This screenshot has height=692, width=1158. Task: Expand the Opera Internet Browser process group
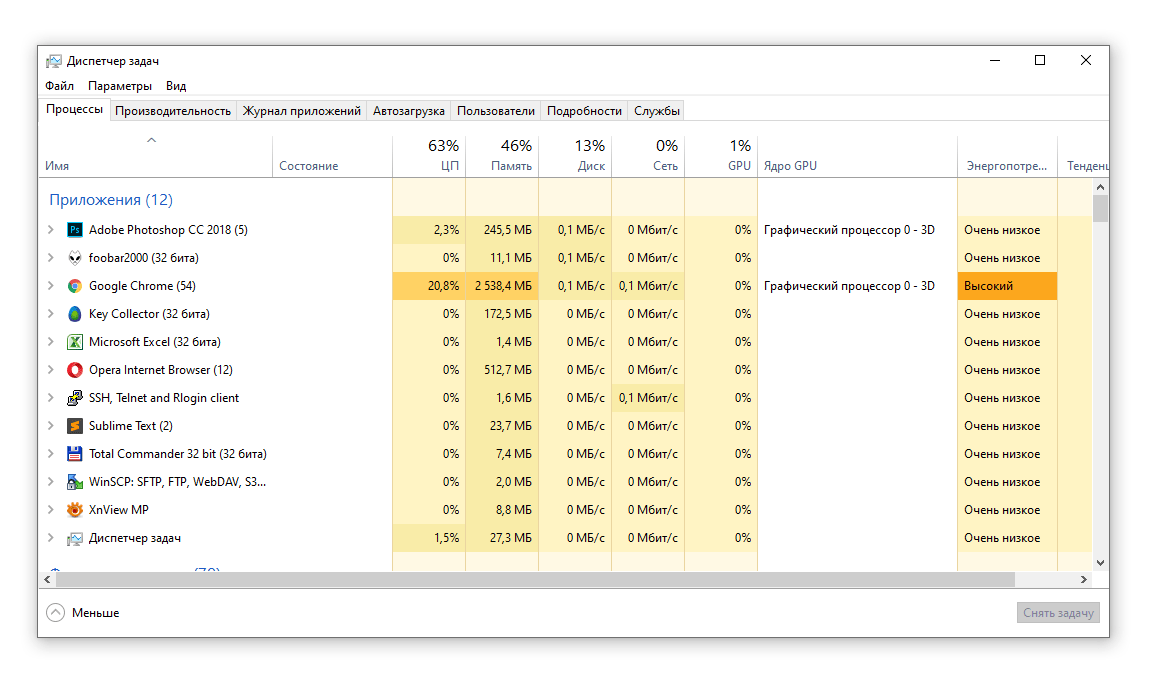50,370
